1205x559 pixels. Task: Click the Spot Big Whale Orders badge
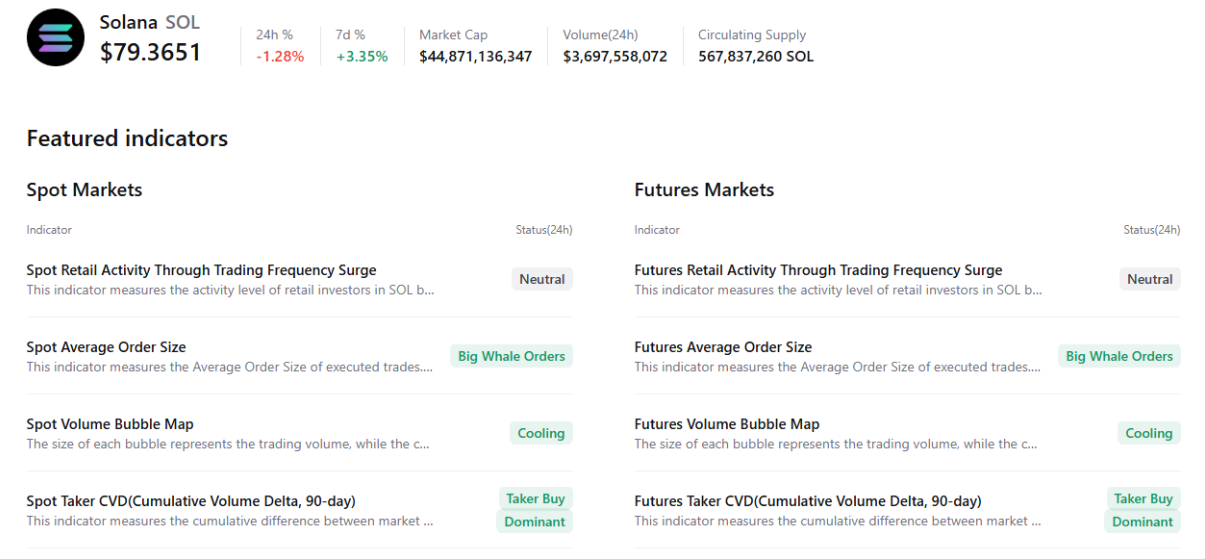511,356
